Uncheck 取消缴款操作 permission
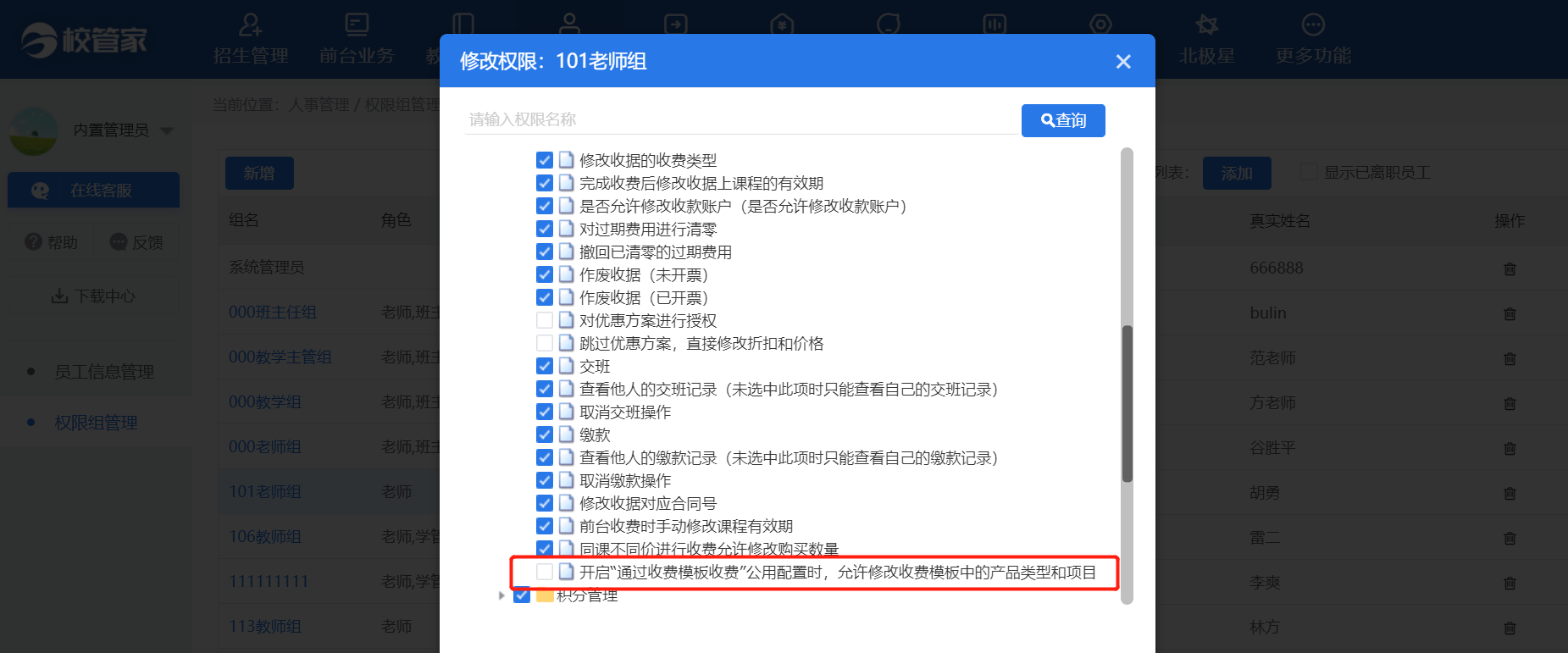This screenshot has height=653, width=1568. (545, 480)
